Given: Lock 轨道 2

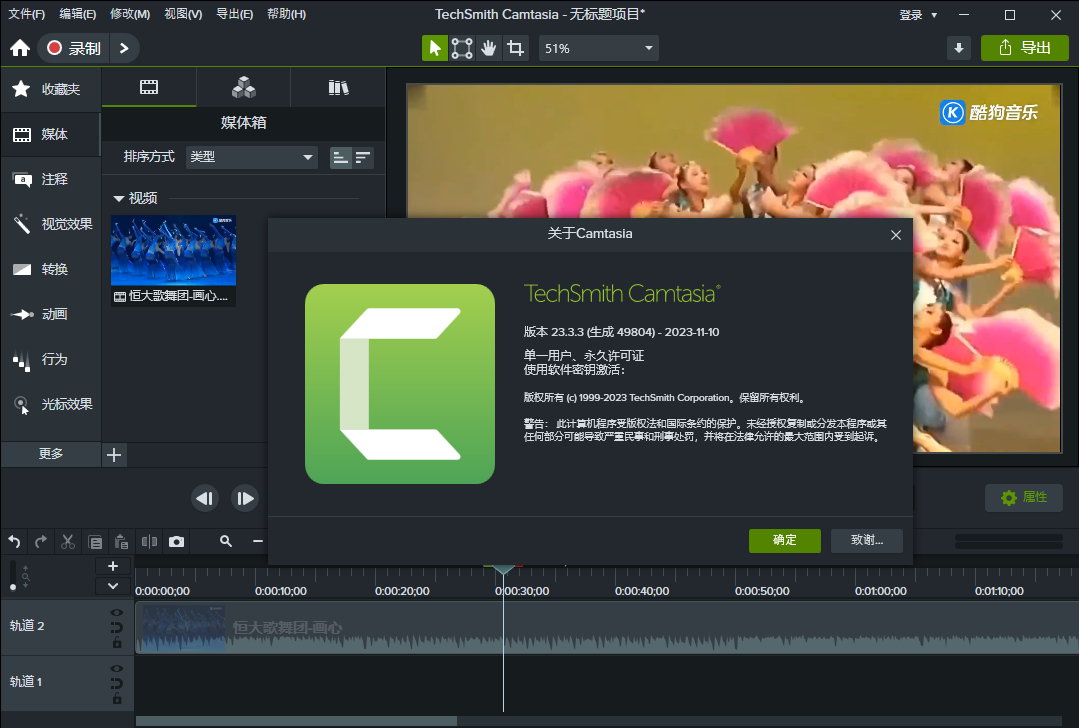Looking at the screenshot, I should coord(117,643).
